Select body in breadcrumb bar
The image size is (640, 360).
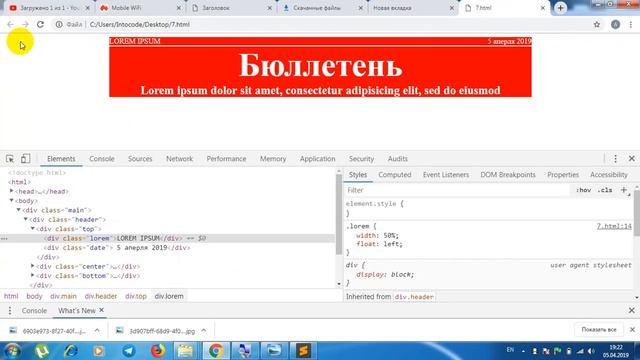[x=34, y=296]
